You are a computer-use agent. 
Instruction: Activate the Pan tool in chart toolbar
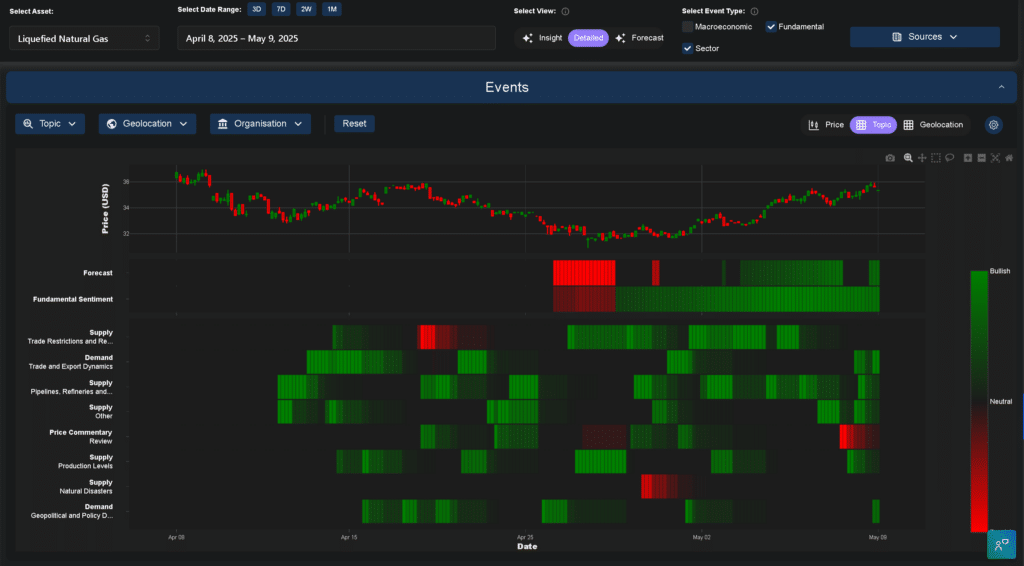[922, 158]
